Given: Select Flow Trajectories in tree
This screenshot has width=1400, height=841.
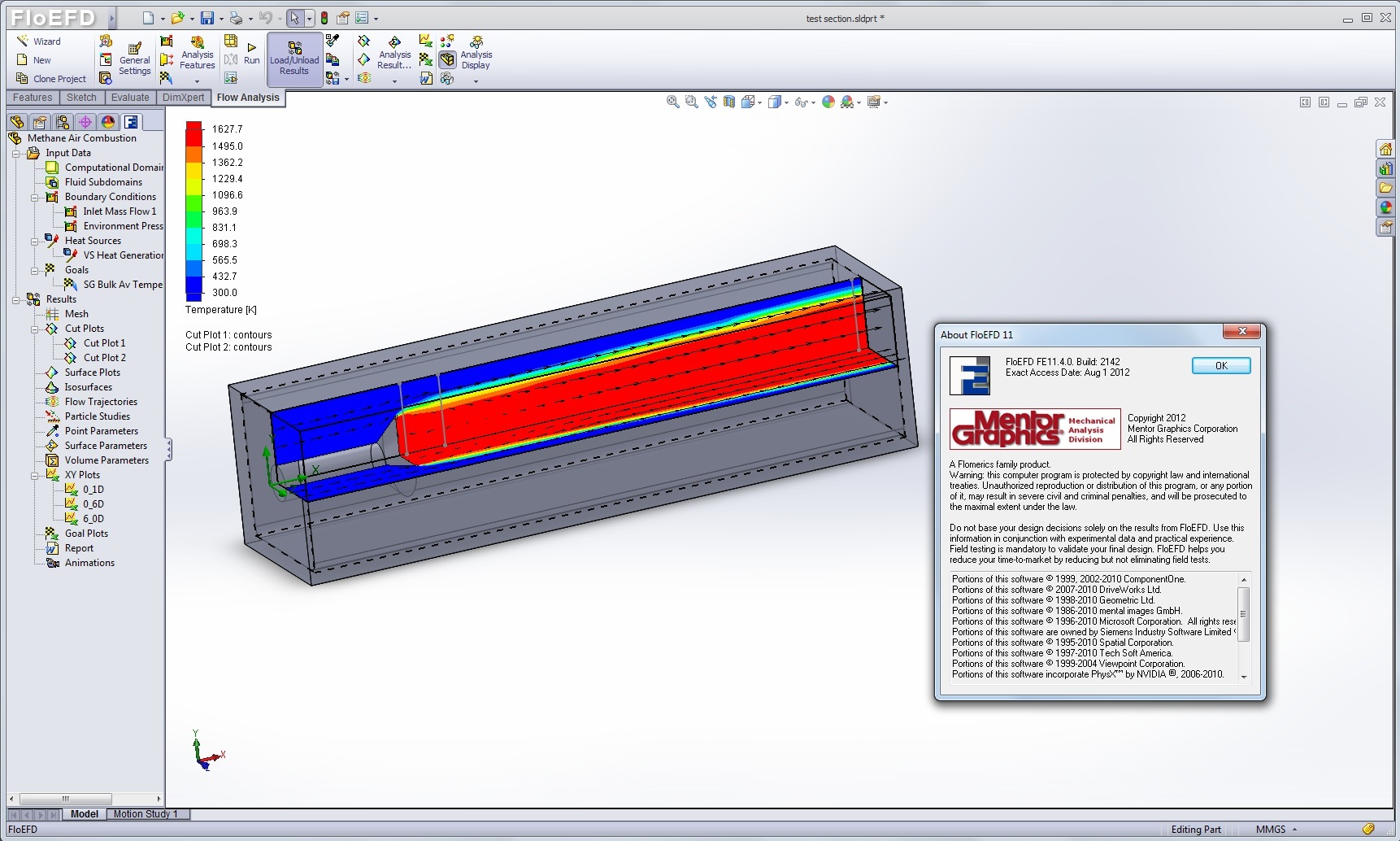Looking at the screenshot, I should point(92,402).
